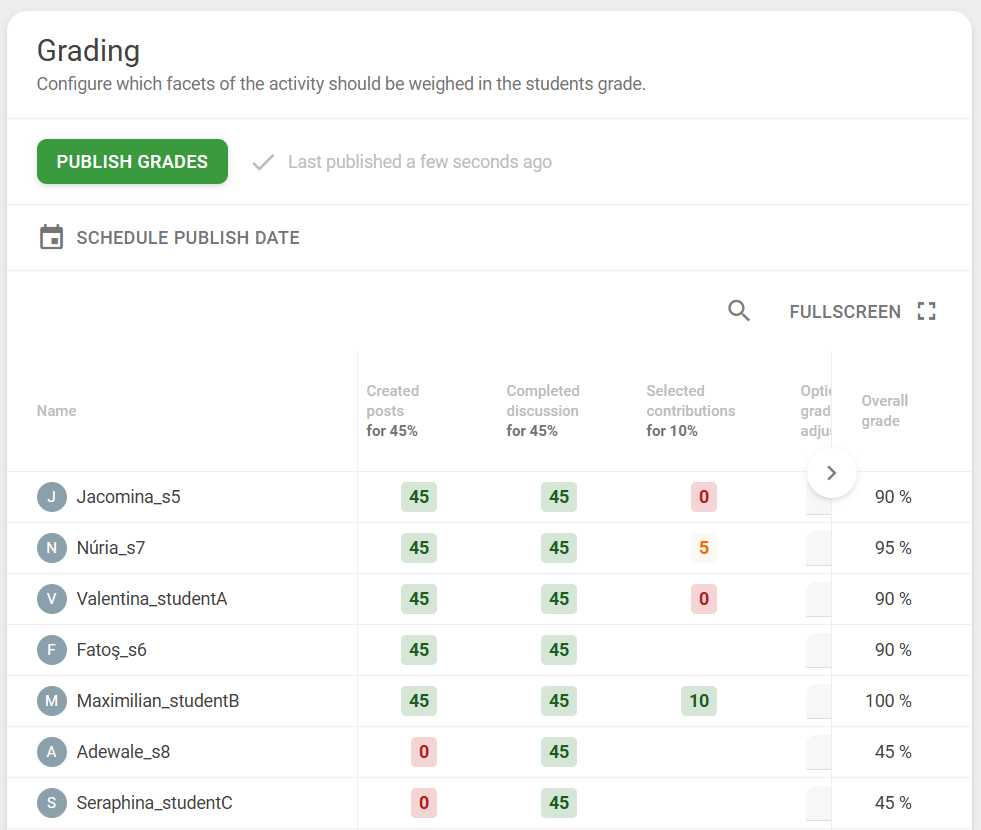The width and height of the screenshot is (981, 830).
Task: Click Valentina_studentA selected contributions score 0
Action: coord(704,599)
